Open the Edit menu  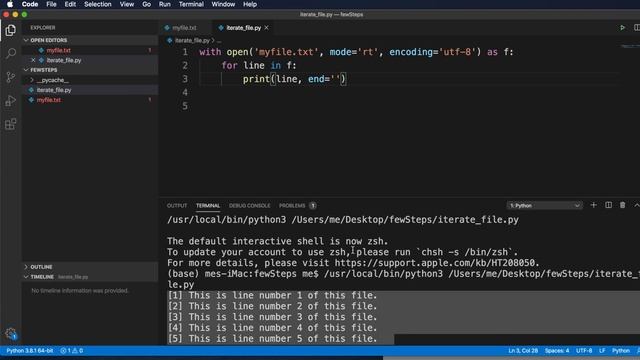pyautogui.click(x=70, y=4)
